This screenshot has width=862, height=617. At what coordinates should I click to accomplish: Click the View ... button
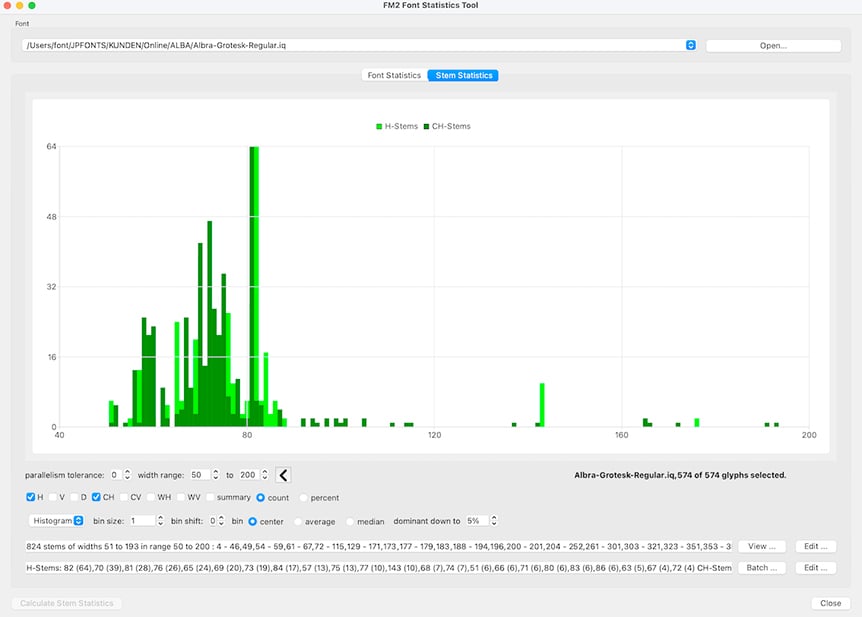point(761,546)
